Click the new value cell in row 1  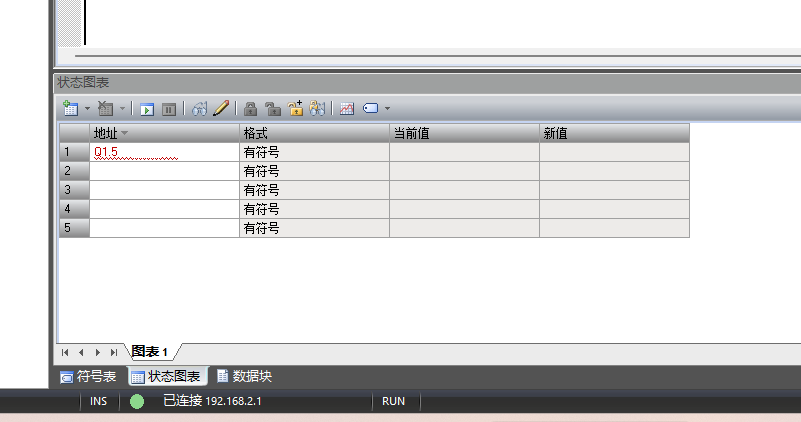615,152
